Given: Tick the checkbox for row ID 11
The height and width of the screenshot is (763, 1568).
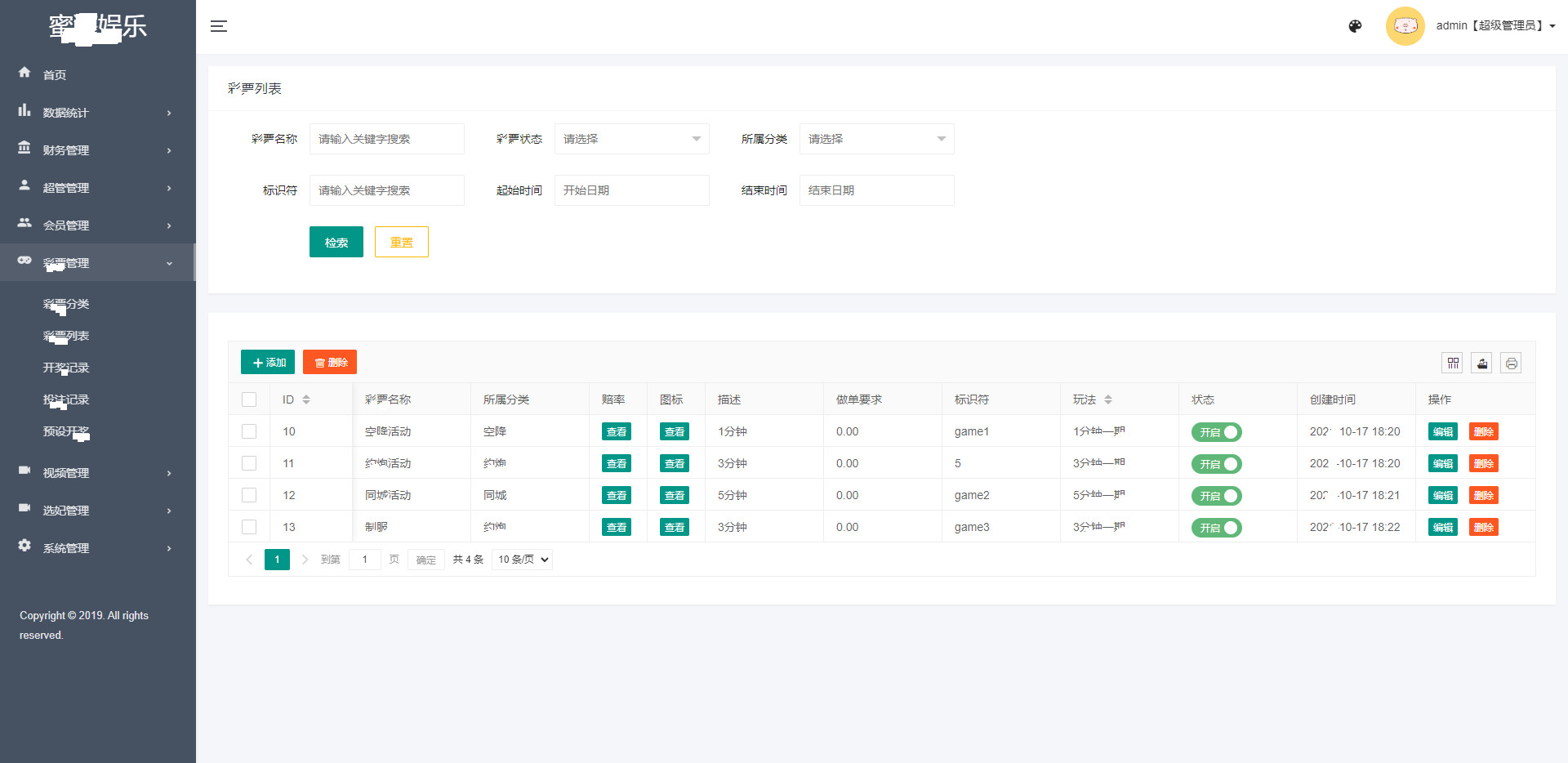Looking at the screenshot, I should coord(249,463).
